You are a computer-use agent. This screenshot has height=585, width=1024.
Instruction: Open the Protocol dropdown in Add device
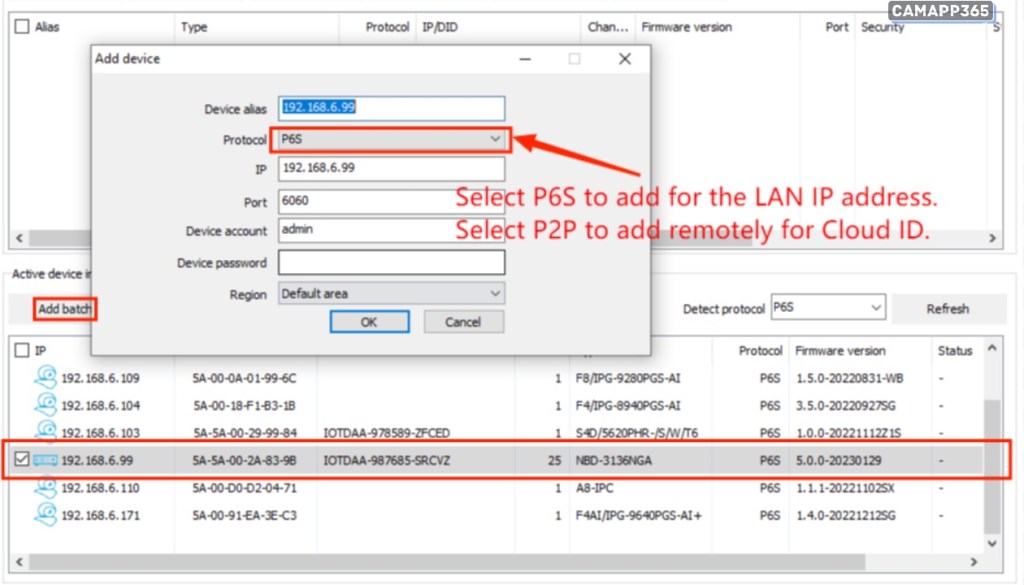tap(391, 139)
